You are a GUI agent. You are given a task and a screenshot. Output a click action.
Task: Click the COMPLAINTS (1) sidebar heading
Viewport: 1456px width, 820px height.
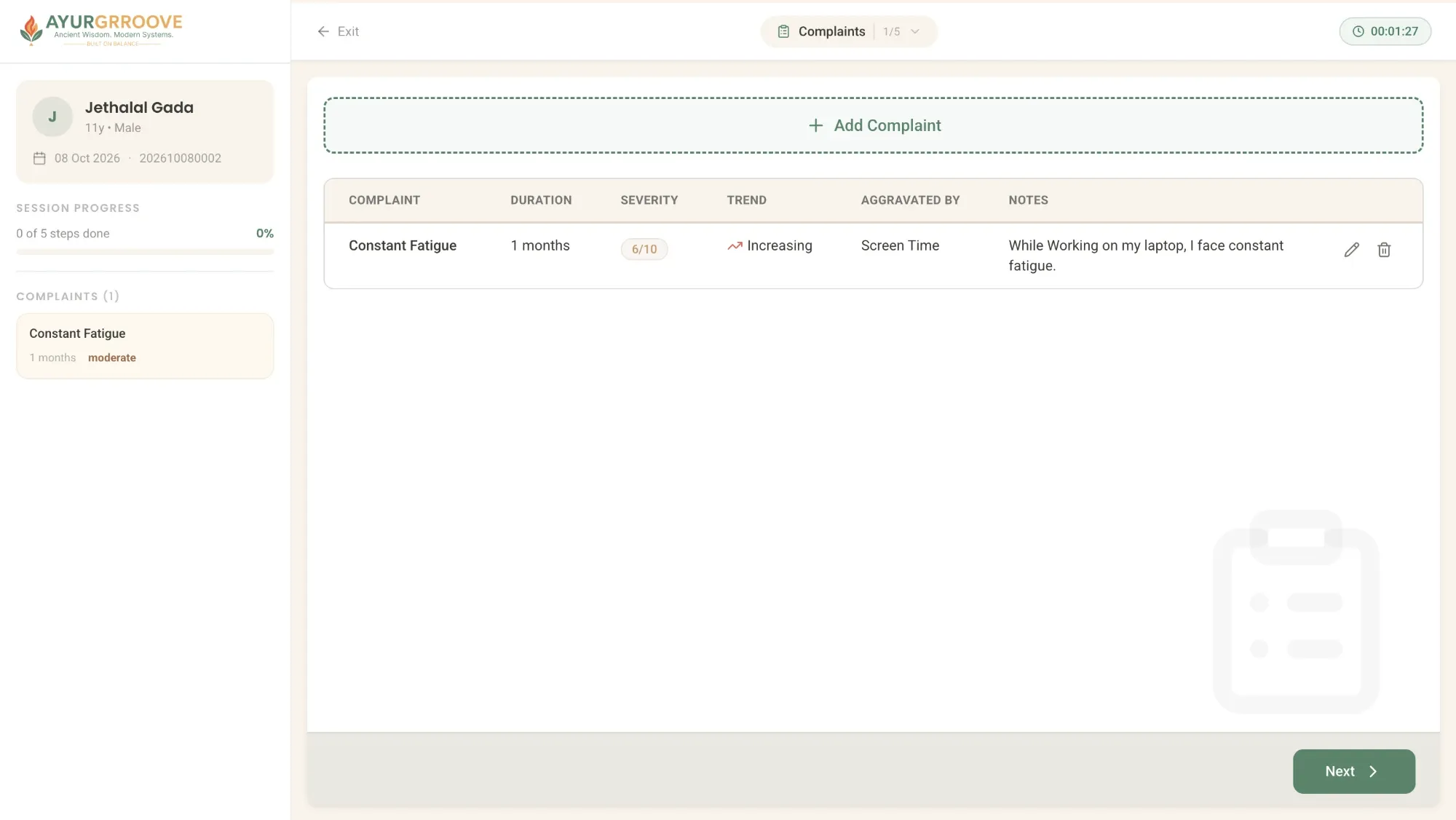[68, 296]
